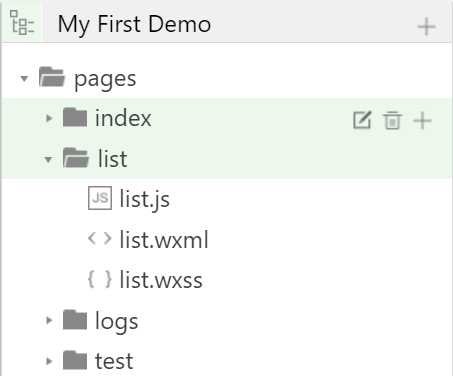Collapse the pages folder arrow

[24, 79]
